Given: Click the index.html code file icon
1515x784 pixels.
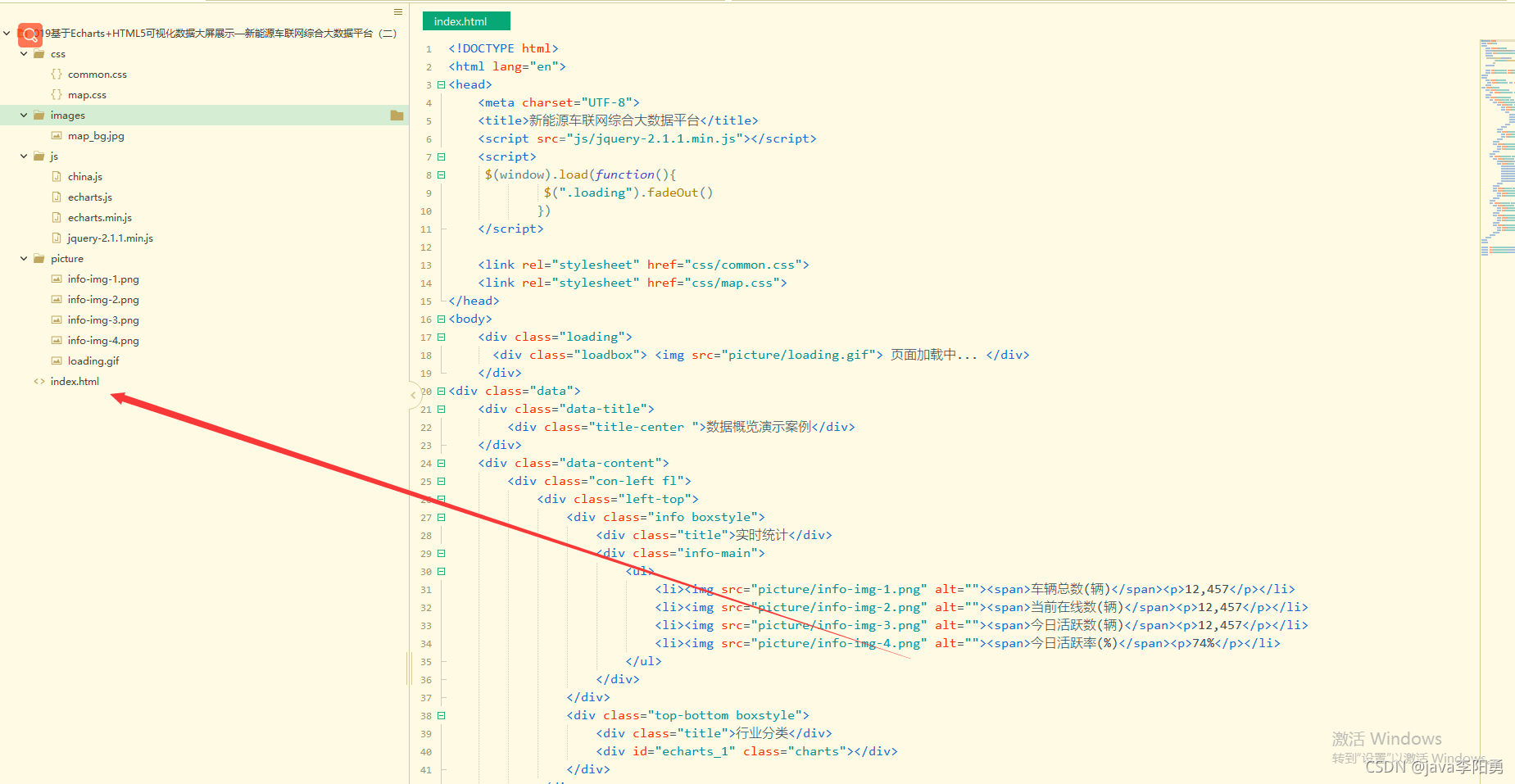Looking at the screenshot, I should tap(39, 382).
